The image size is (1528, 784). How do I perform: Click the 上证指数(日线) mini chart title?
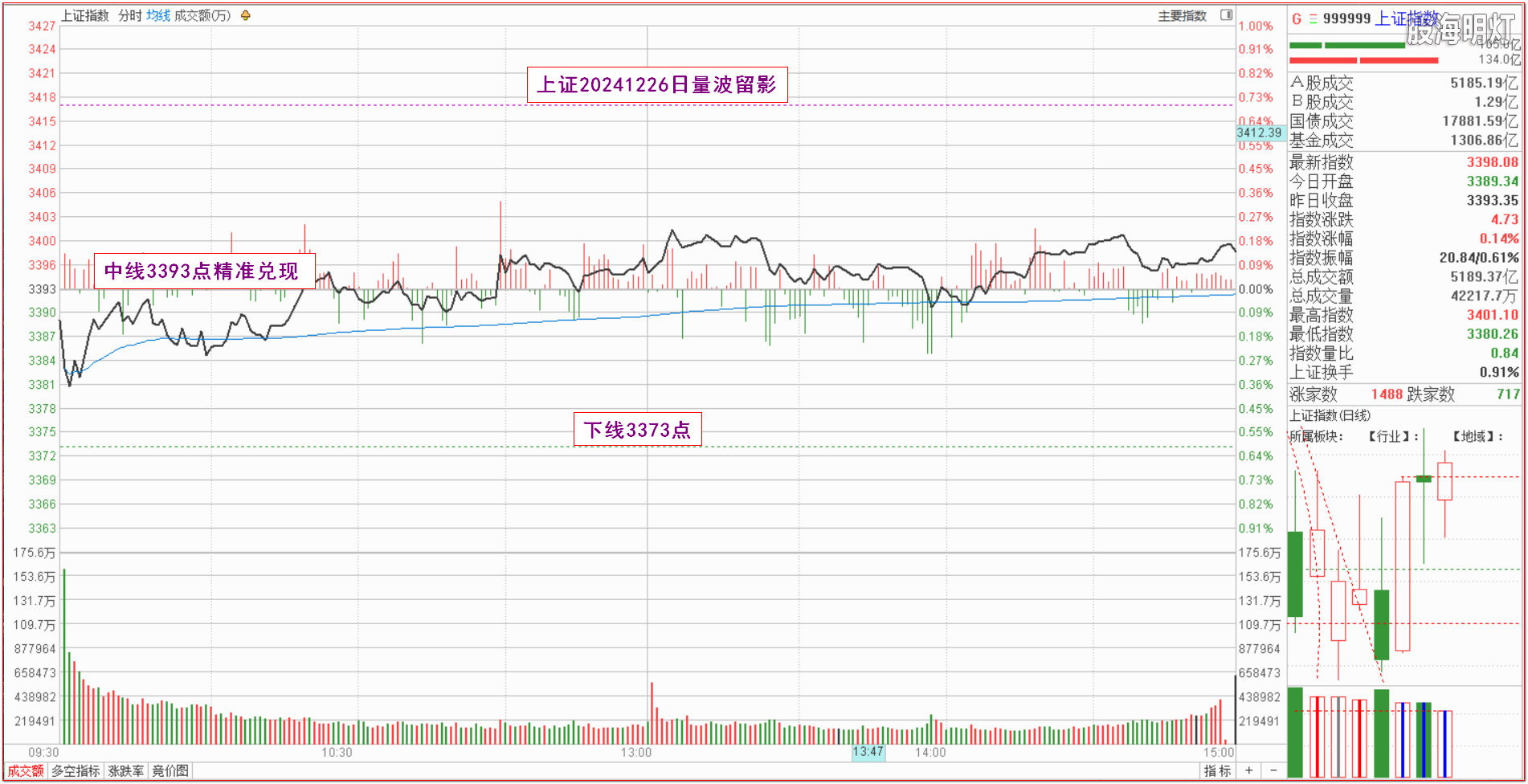(1330, 415)
